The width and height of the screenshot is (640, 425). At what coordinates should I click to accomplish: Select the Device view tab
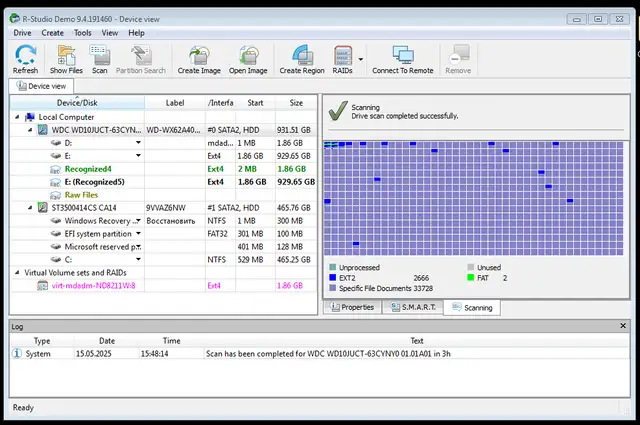coord(41,86)
